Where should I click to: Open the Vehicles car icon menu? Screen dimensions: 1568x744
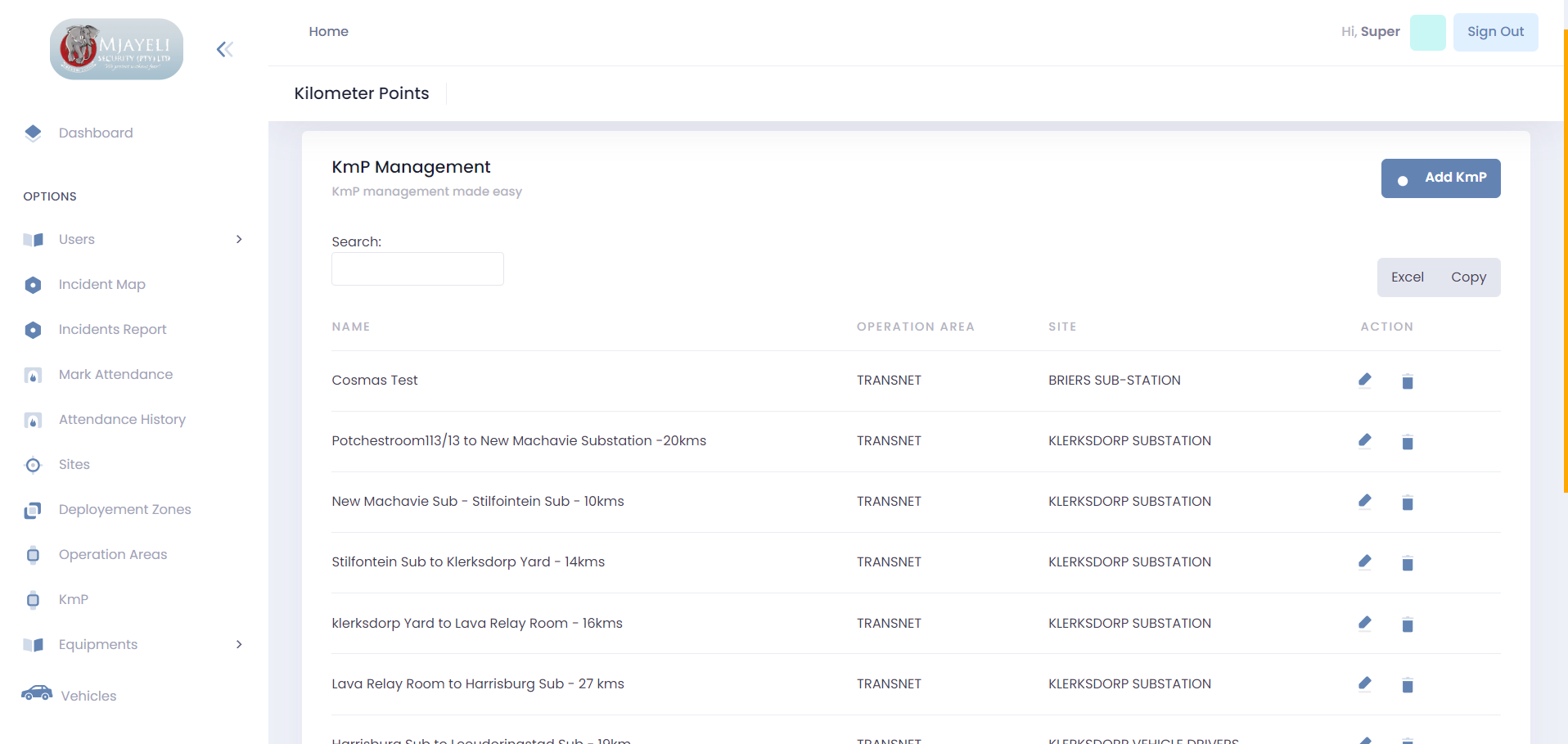pos(37,694)
